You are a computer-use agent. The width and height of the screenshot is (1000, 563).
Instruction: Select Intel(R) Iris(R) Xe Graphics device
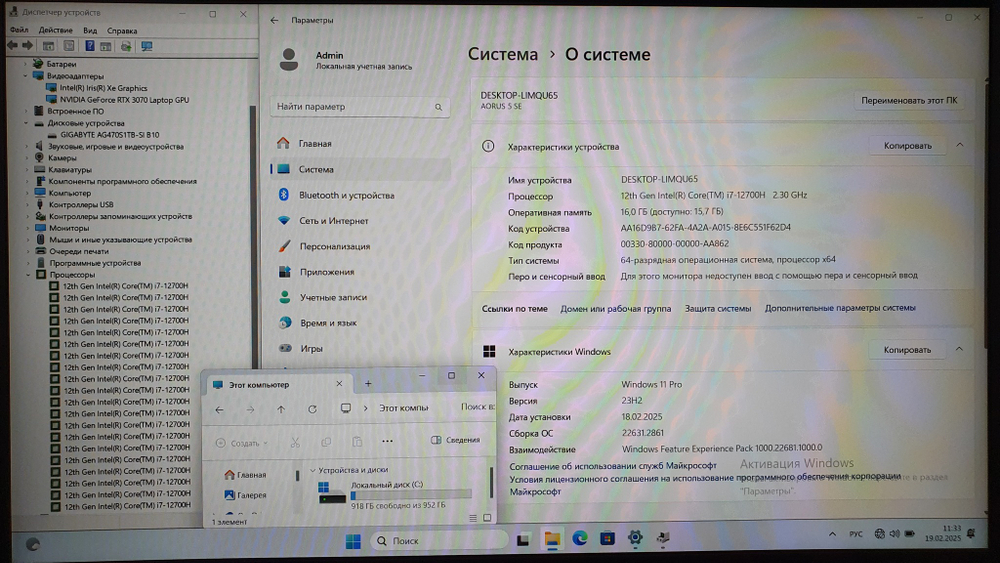pos(103,88)
